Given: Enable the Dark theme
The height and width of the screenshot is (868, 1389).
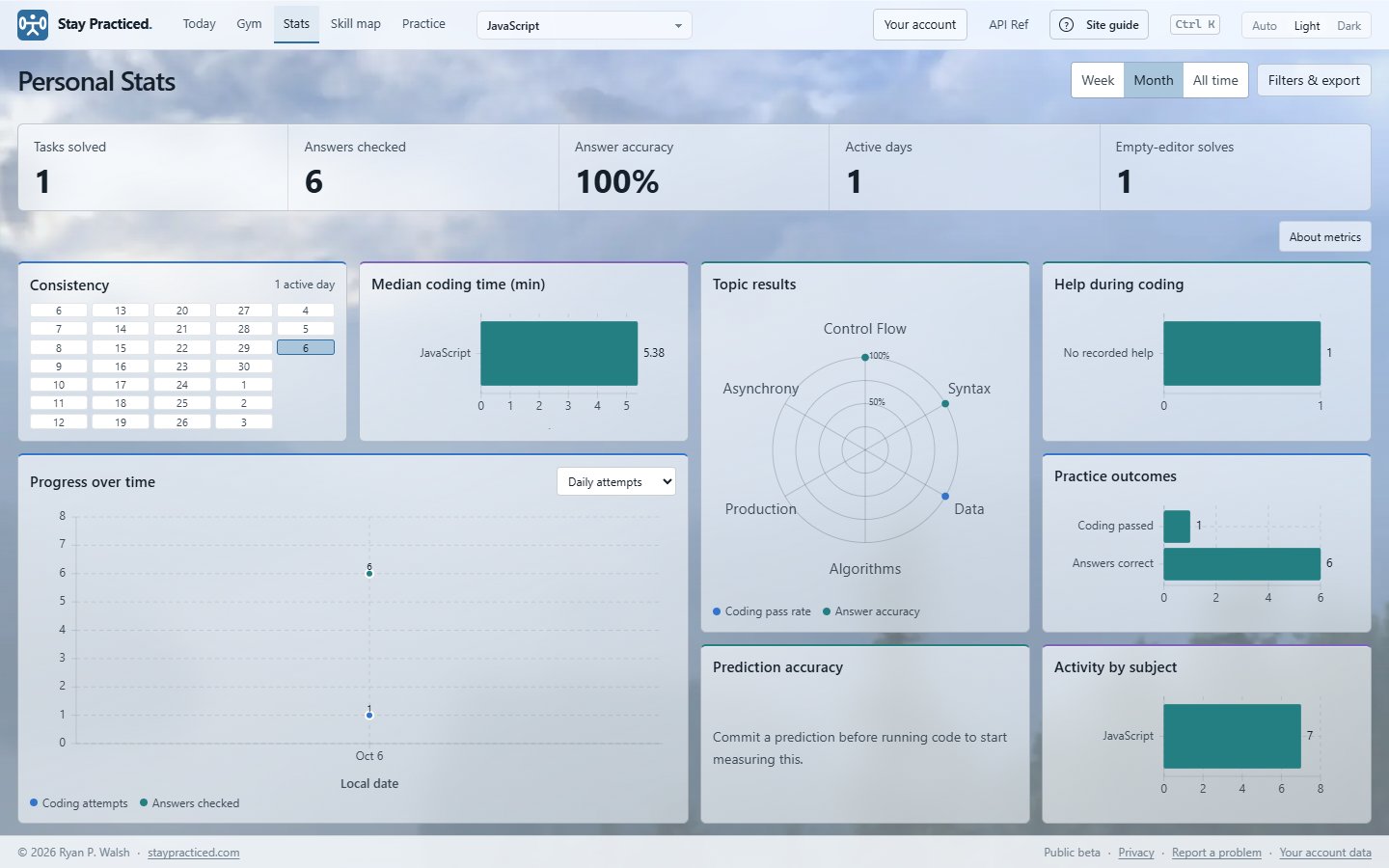Looking at the screenshot, I should tap(1349, 26).
